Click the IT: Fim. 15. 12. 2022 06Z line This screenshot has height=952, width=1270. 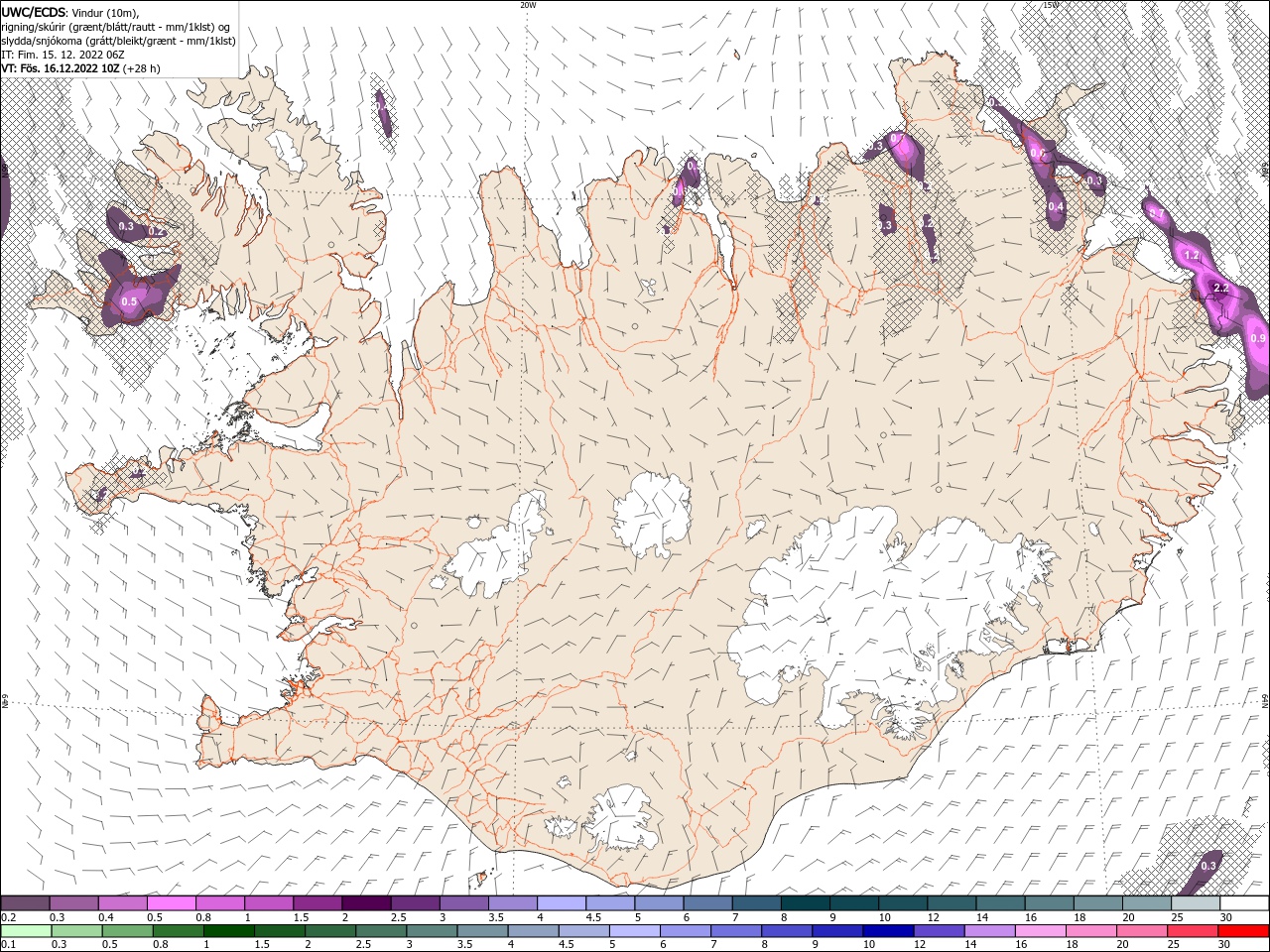[x=62, y=55]
